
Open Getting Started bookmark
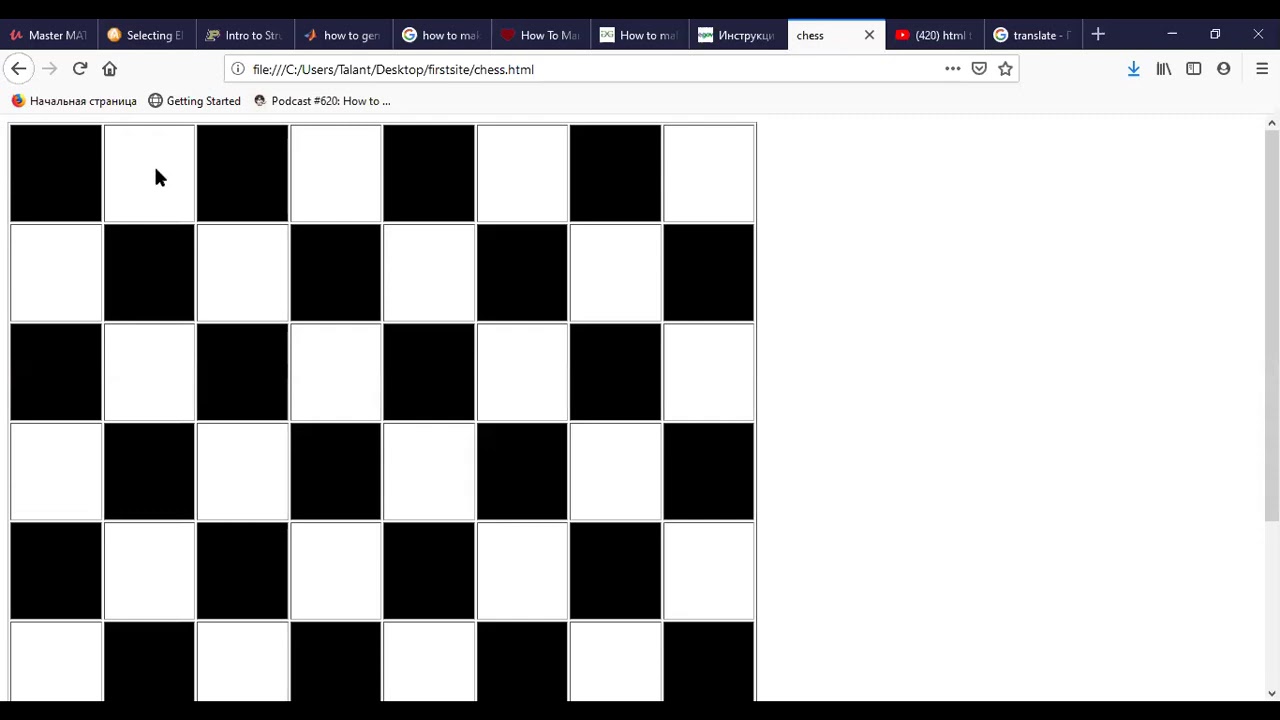click(x=195, y=101)
